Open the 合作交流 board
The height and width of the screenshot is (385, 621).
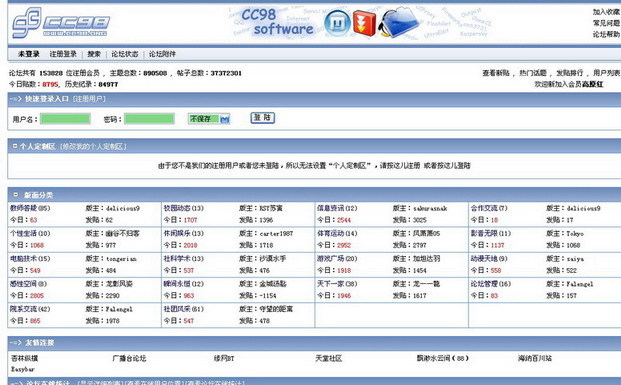coord(484,208)
